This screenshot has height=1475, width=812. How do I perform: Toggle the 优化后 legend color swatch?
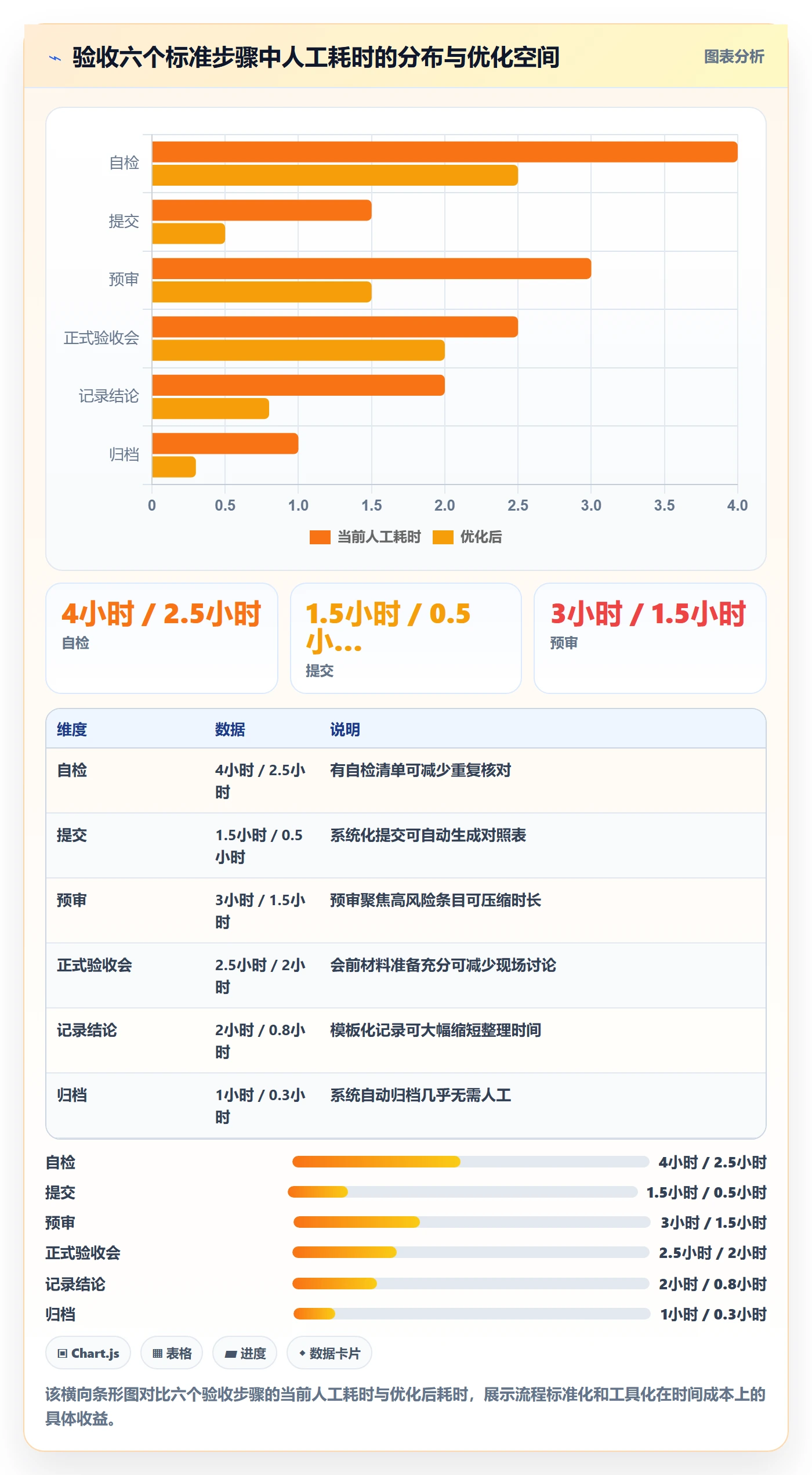coord(443,537)
